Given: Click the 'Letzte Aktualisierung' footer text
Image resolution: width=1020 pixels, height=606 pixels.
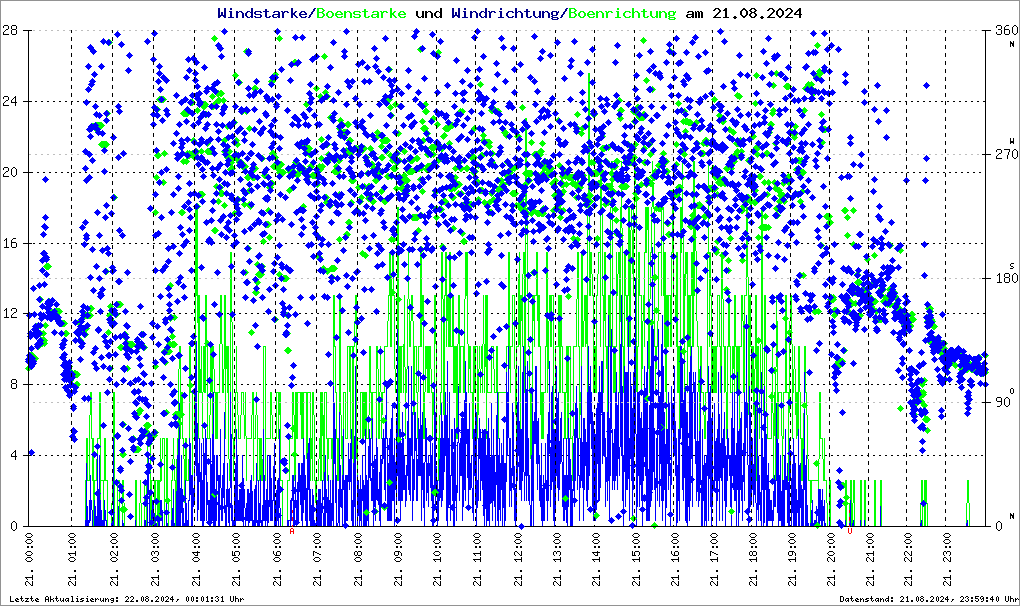Looking at the screenshot, I should point(126,599).
